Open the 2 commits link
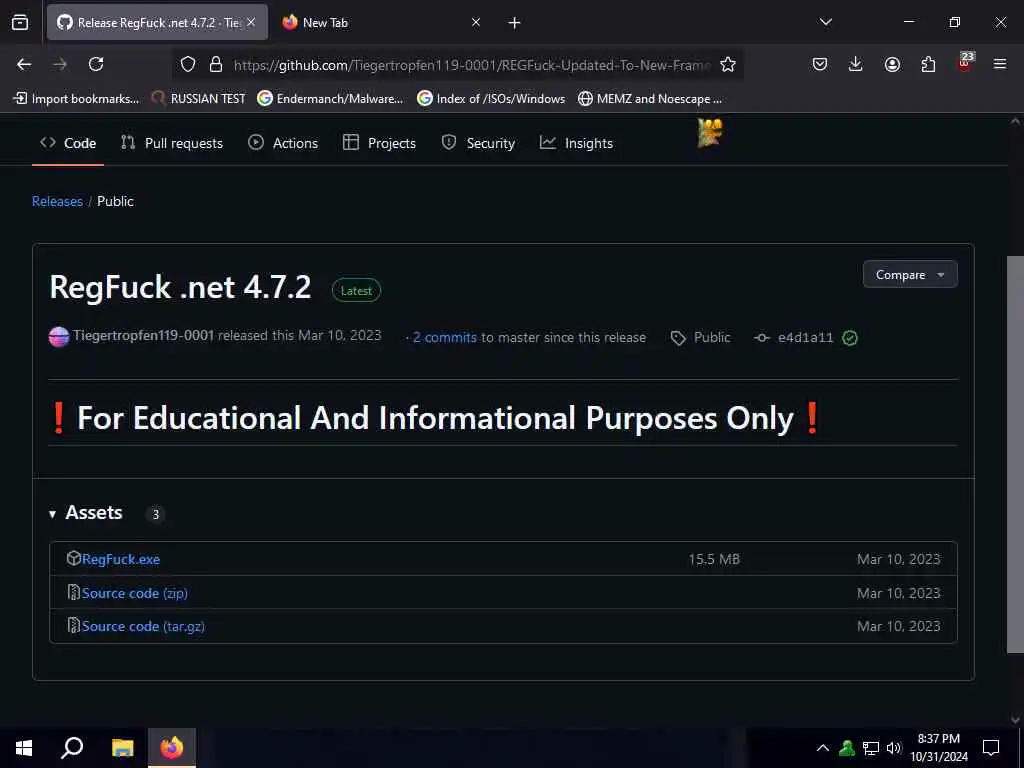The width and height of the screenshot is (1024, 768). [444, 337]
